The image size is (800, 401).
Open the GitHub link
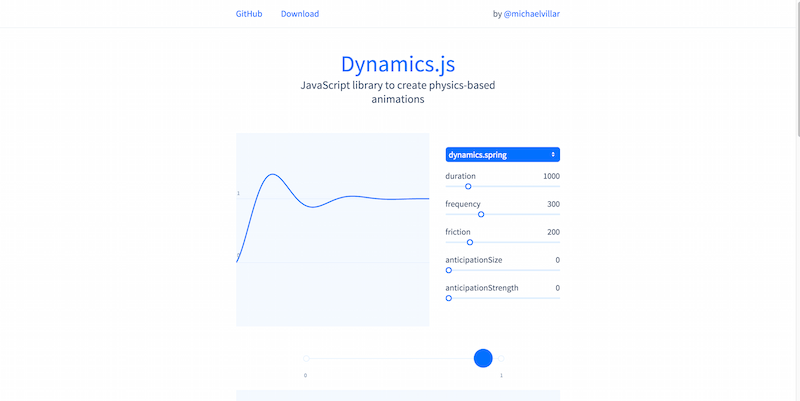pos(249,14)
